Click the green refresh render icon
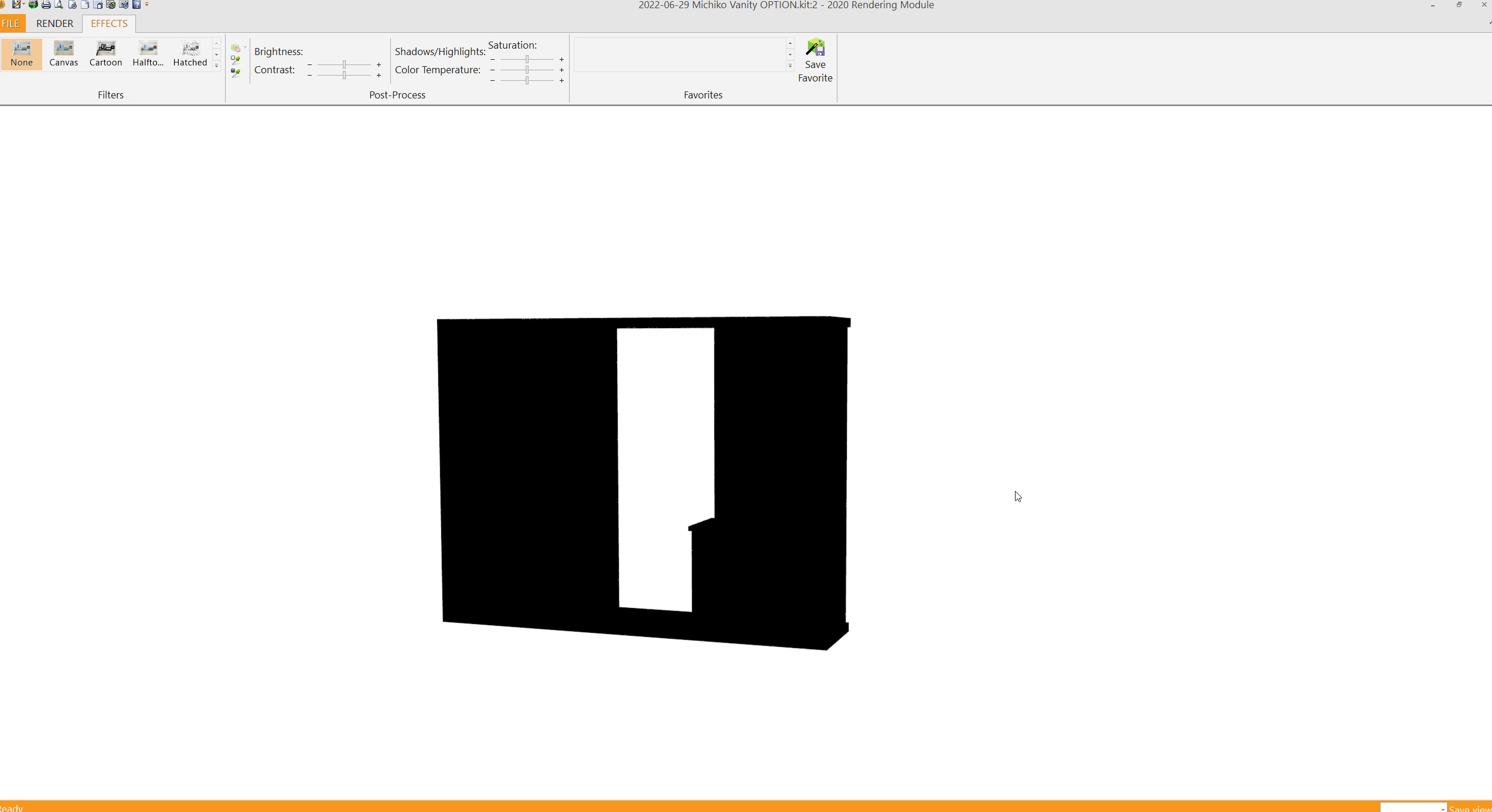The image size is (1492, 812). pos(33,5)
